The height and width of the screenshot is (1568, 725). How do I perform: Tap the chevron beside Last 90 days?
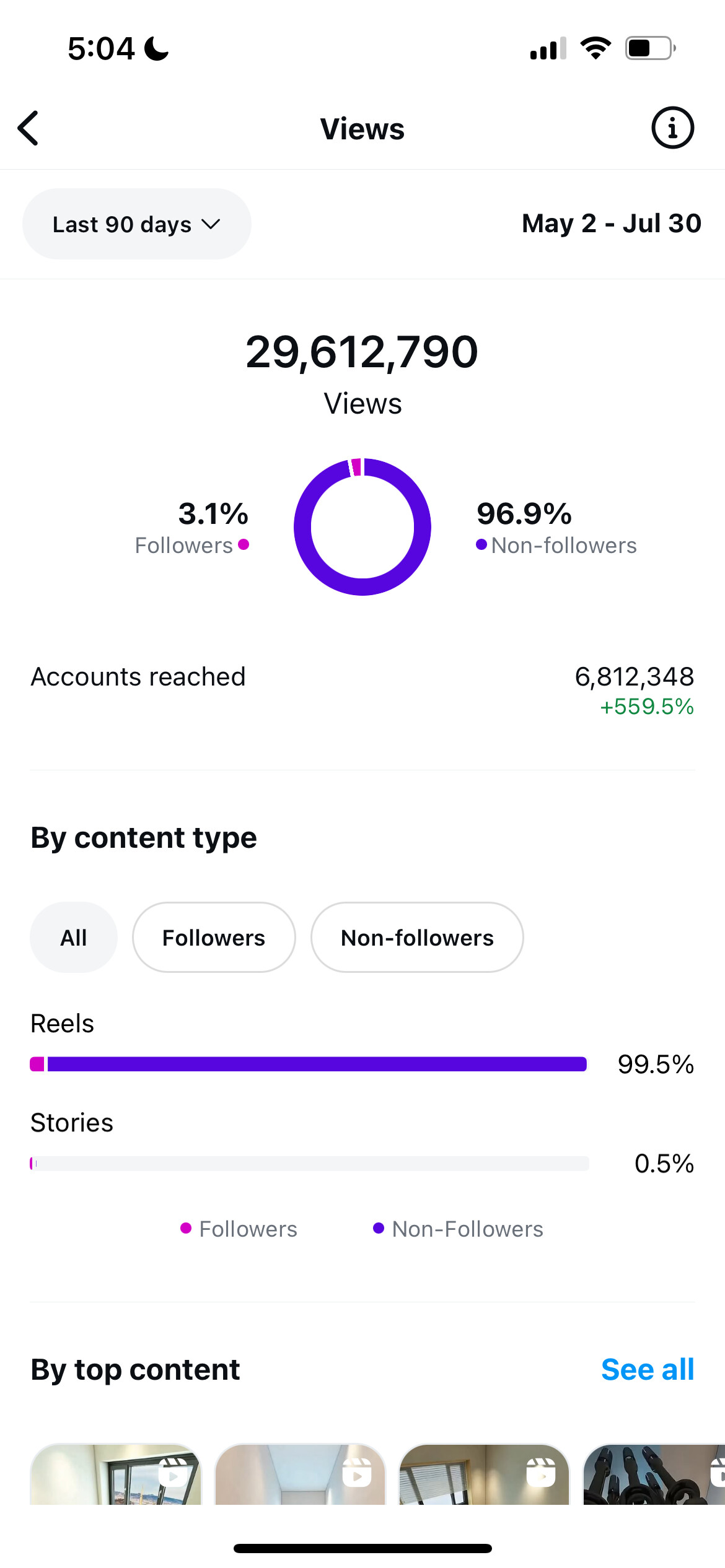coord(211,225)
